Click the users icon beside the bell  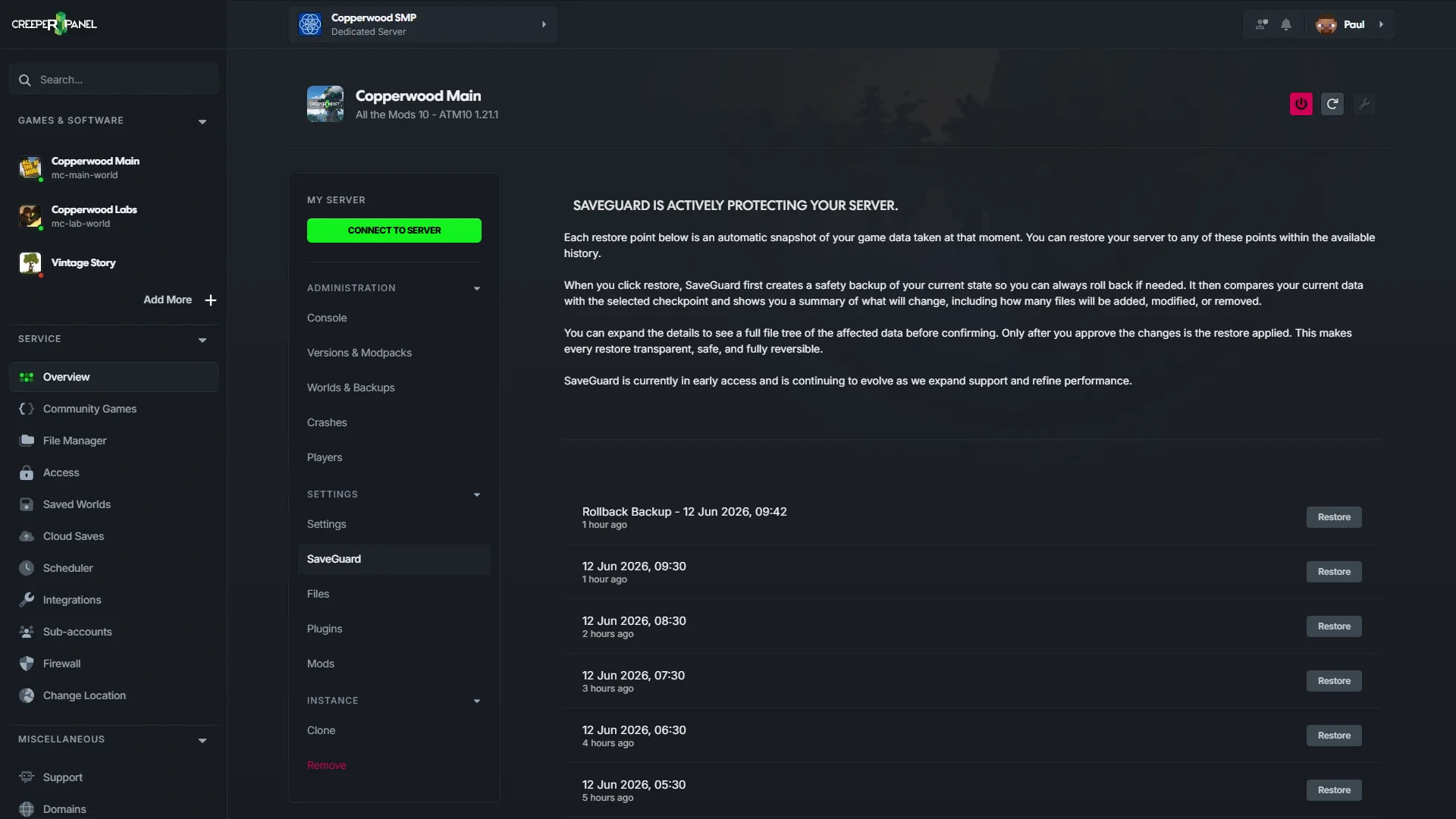point(1262,24)
